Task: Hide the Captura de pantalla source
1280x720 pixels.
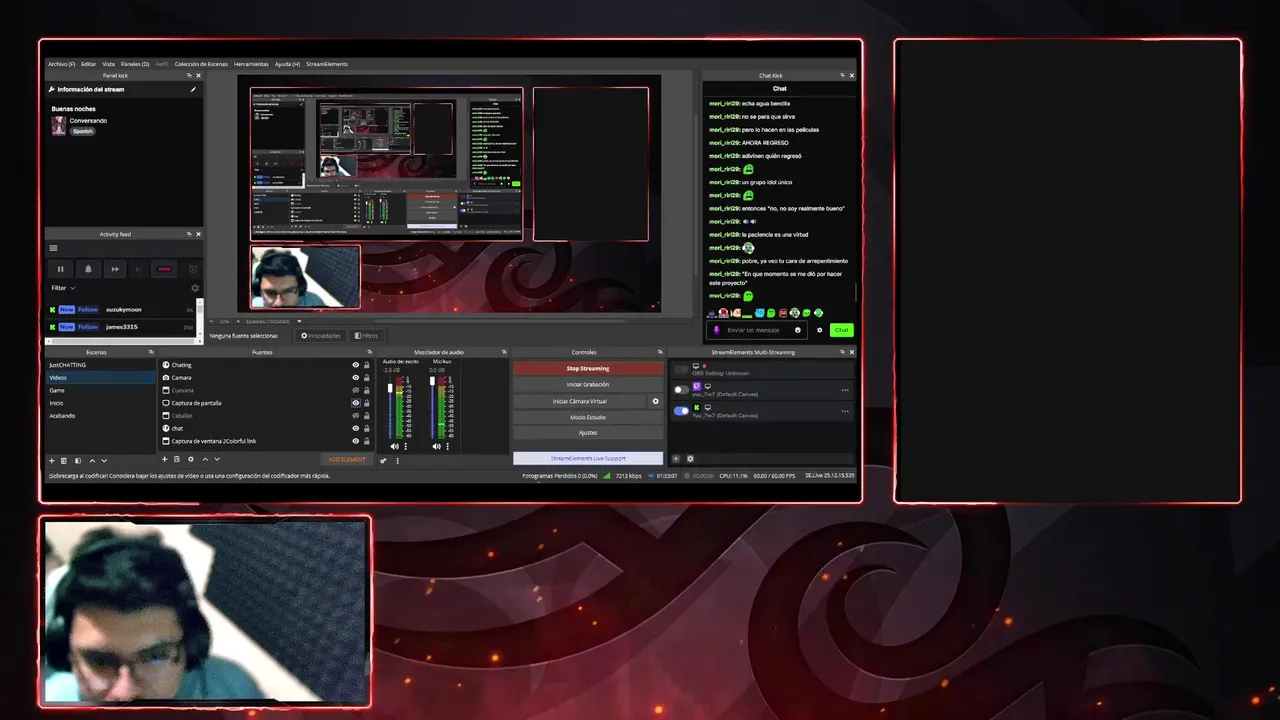Action: click(355, 403)
